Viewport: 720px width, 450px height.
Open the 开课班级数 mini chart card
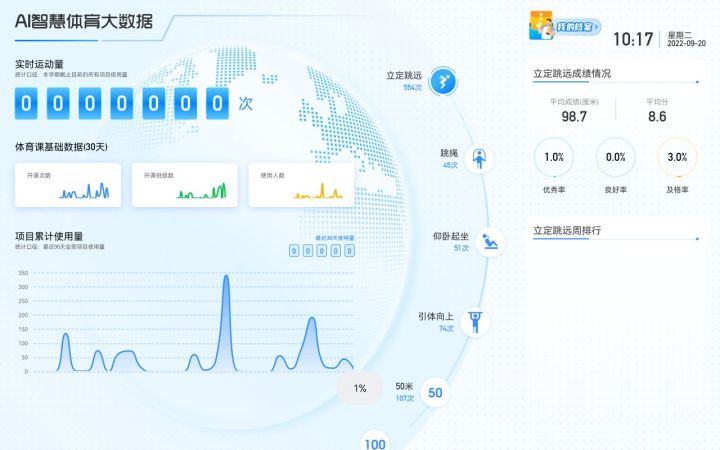coord(184,185)
